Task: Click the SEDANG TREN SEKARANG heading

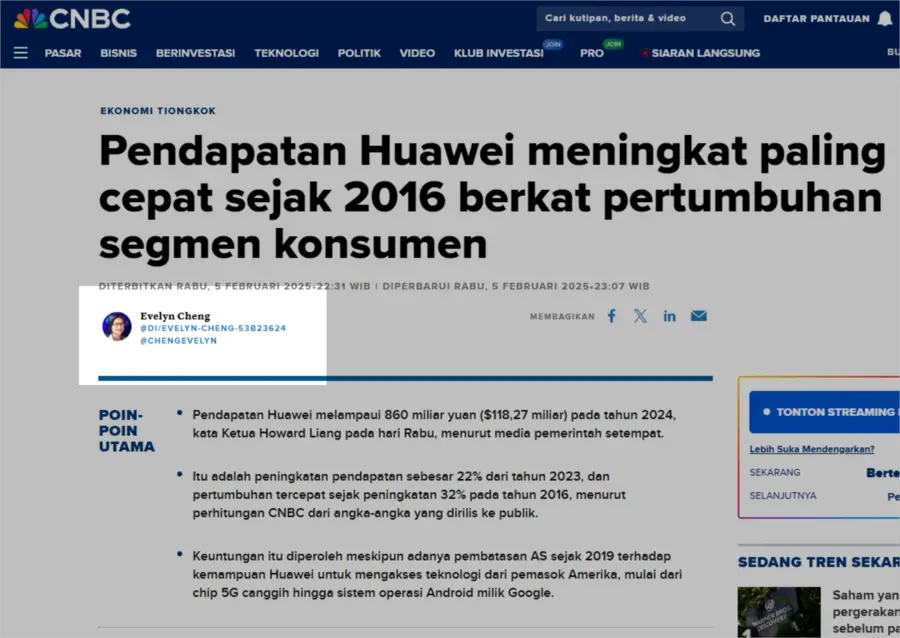Action: [x=819, y=562]
